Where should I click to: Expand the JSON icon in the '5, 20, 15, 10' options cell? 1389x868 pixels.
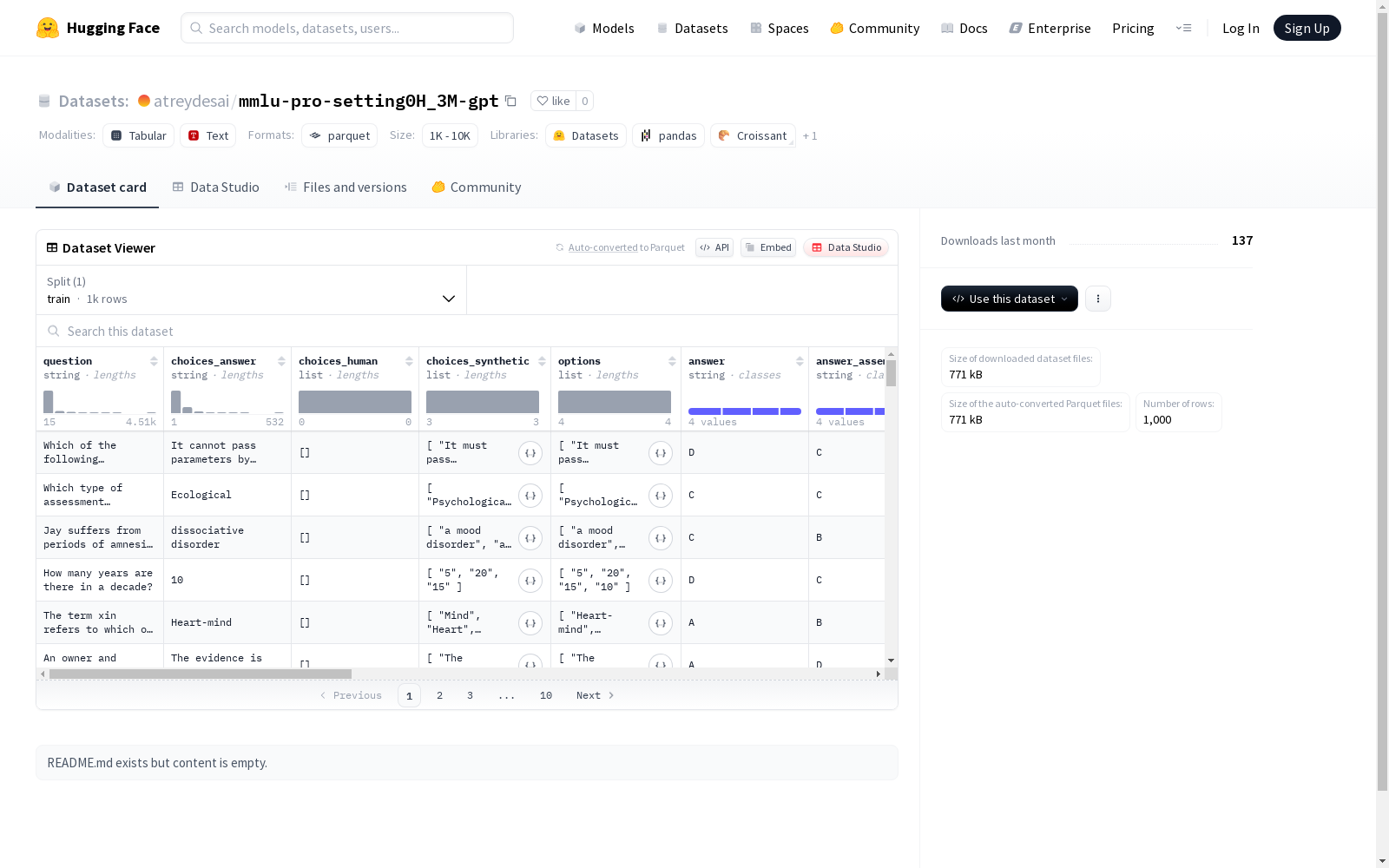click(661, 581)
